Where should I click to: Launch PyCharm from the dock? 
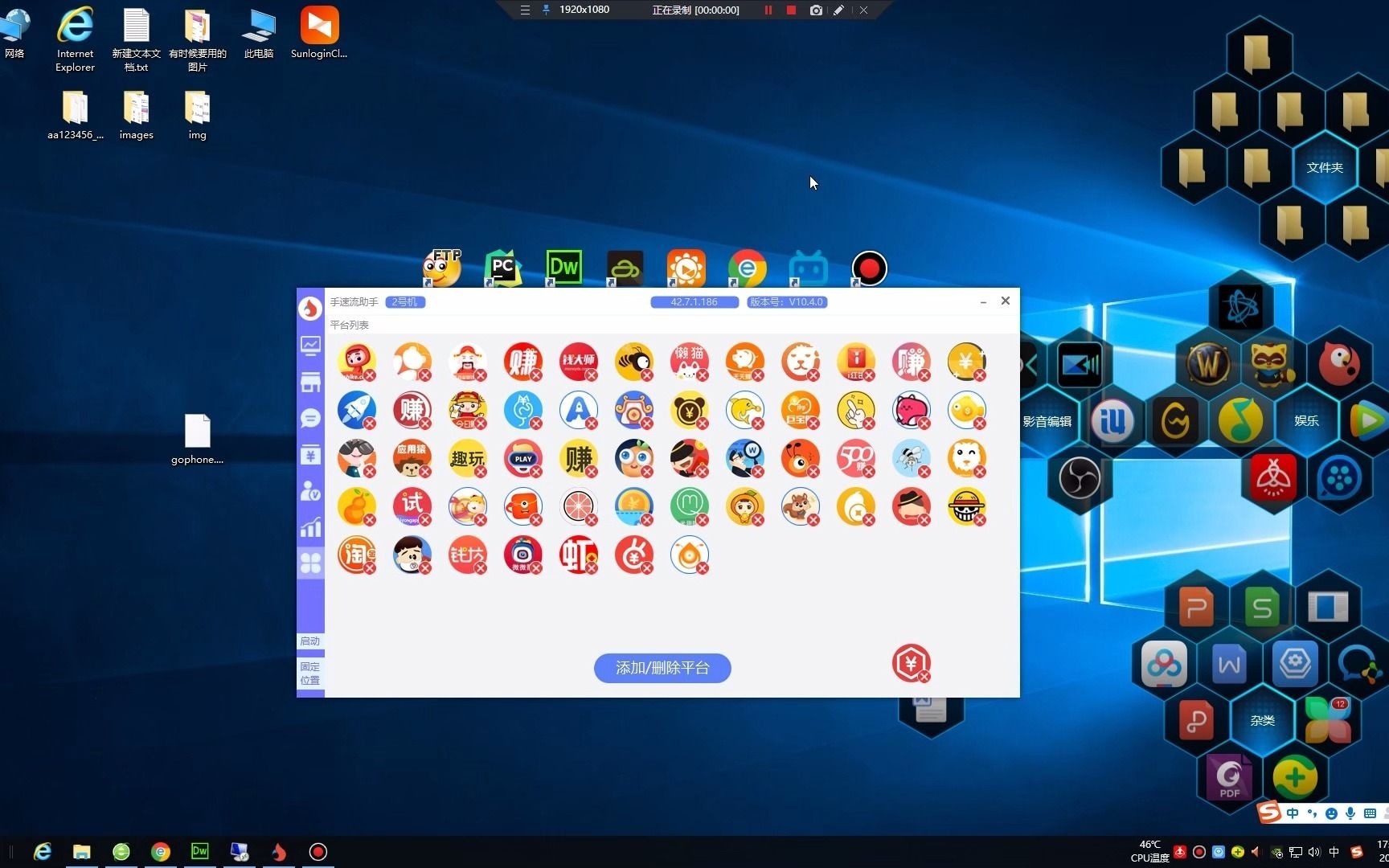[503, 268]
